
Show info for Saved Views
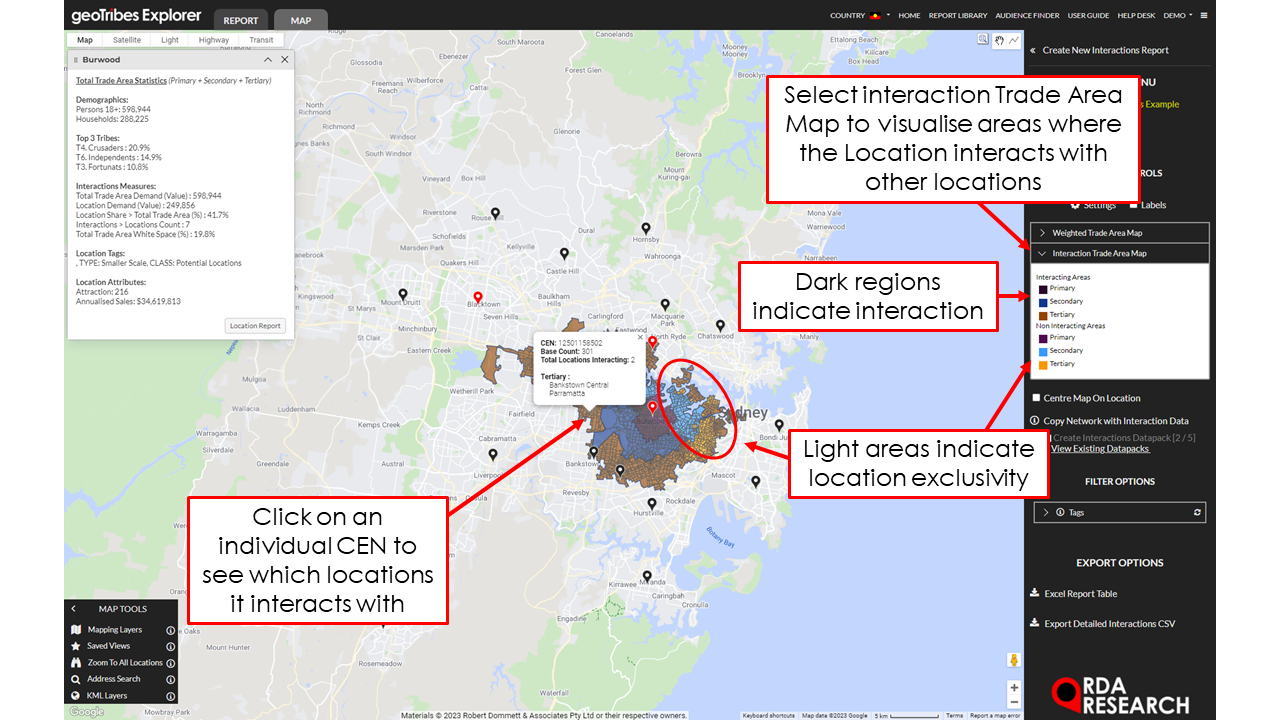click(x=171, y=646)
